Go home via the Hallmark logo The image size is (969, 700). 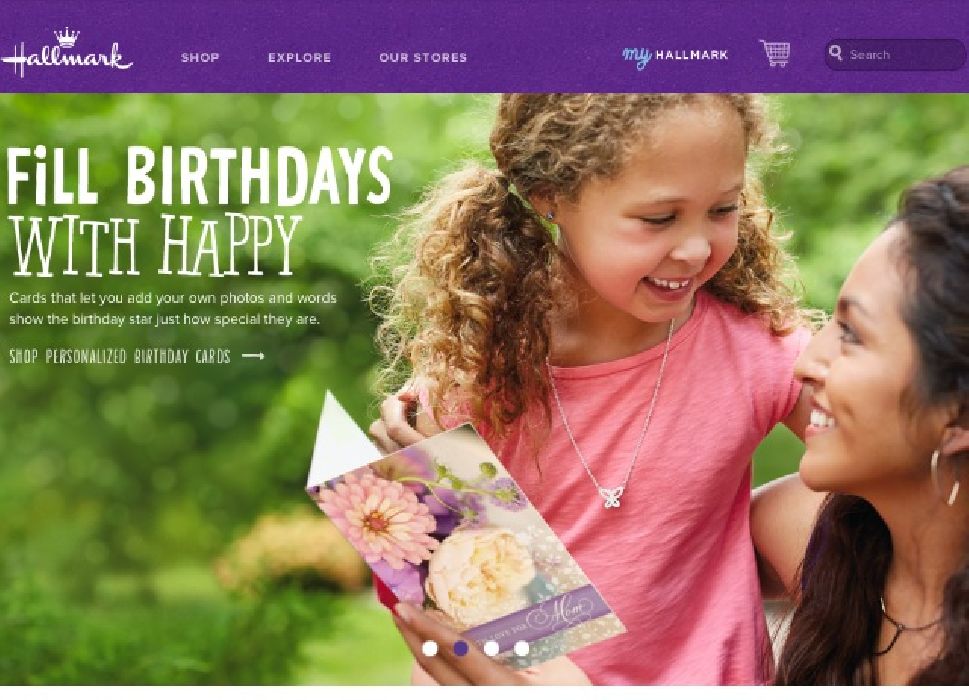tap(67, 53)
